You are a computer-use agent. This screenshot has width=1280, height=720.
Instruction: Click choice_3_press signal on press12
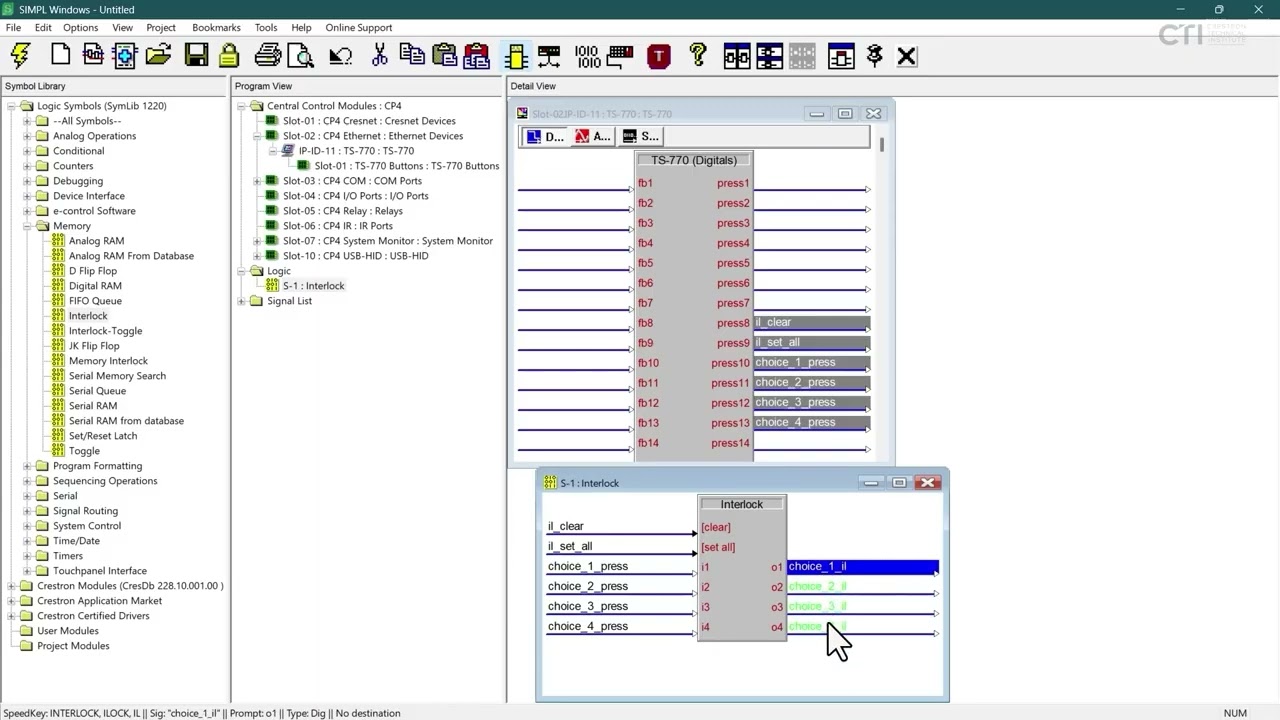pyautogui.click(x=812, y=403)
